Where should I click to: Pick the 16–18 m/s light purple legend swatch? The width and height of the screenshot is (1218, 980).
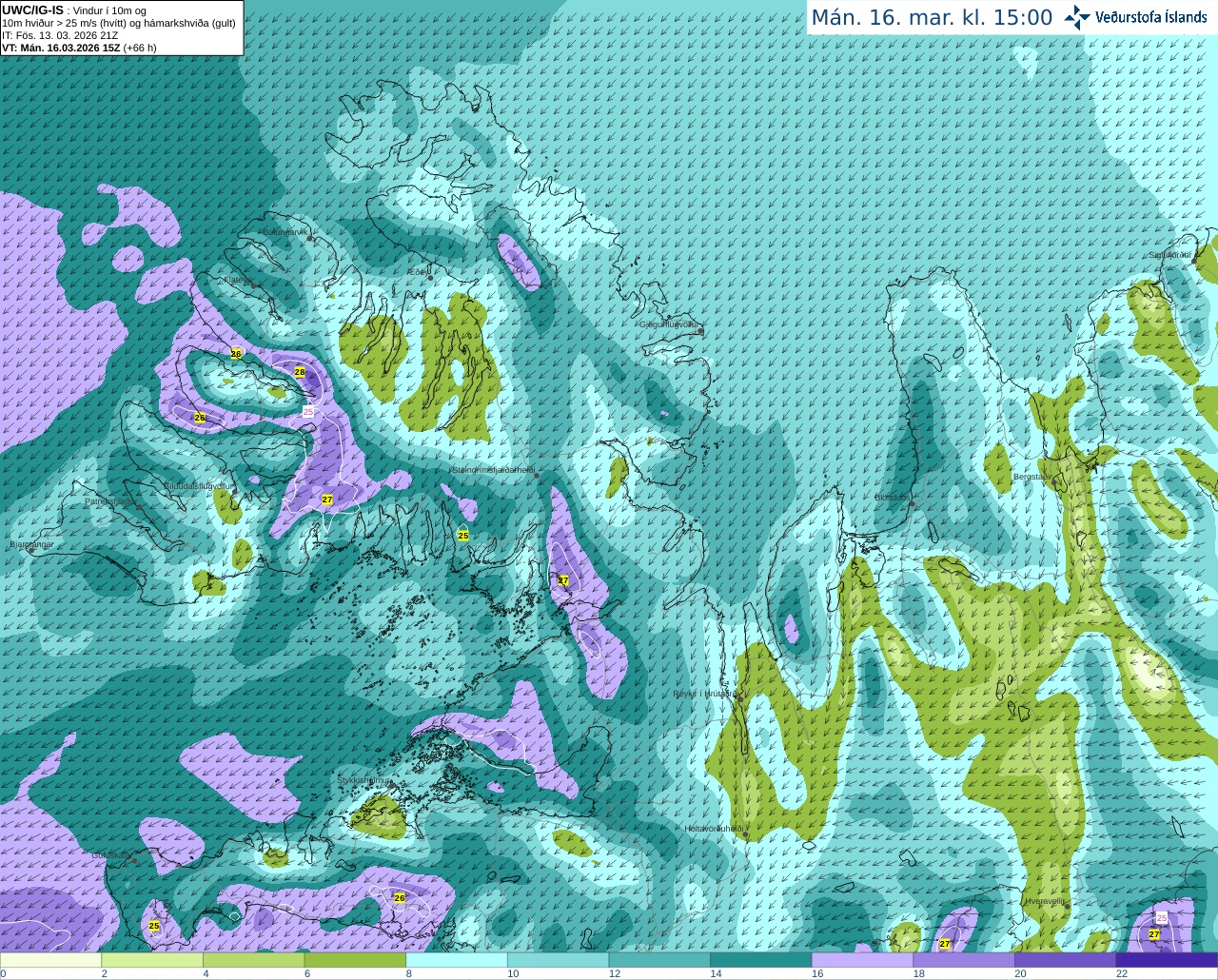[x=862, y=960]
